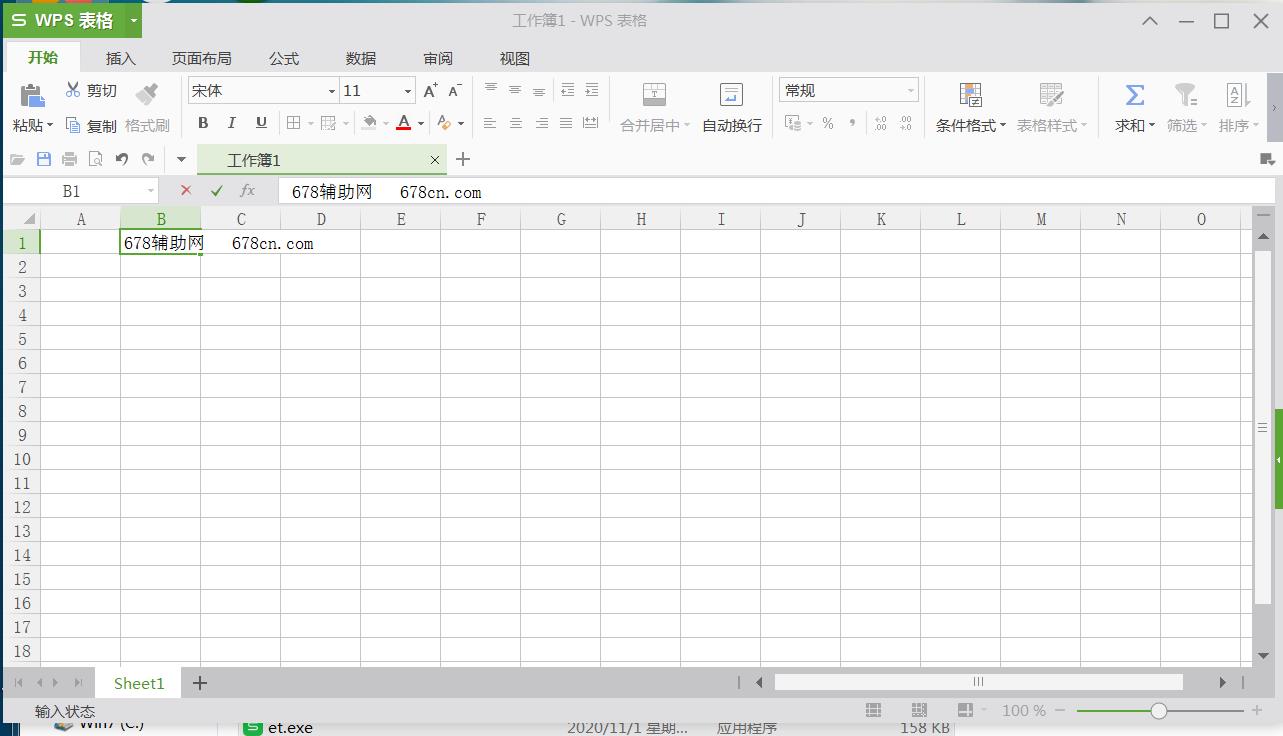Open the 视图 tab
The image size is (1283, 736).
[515, 59]
